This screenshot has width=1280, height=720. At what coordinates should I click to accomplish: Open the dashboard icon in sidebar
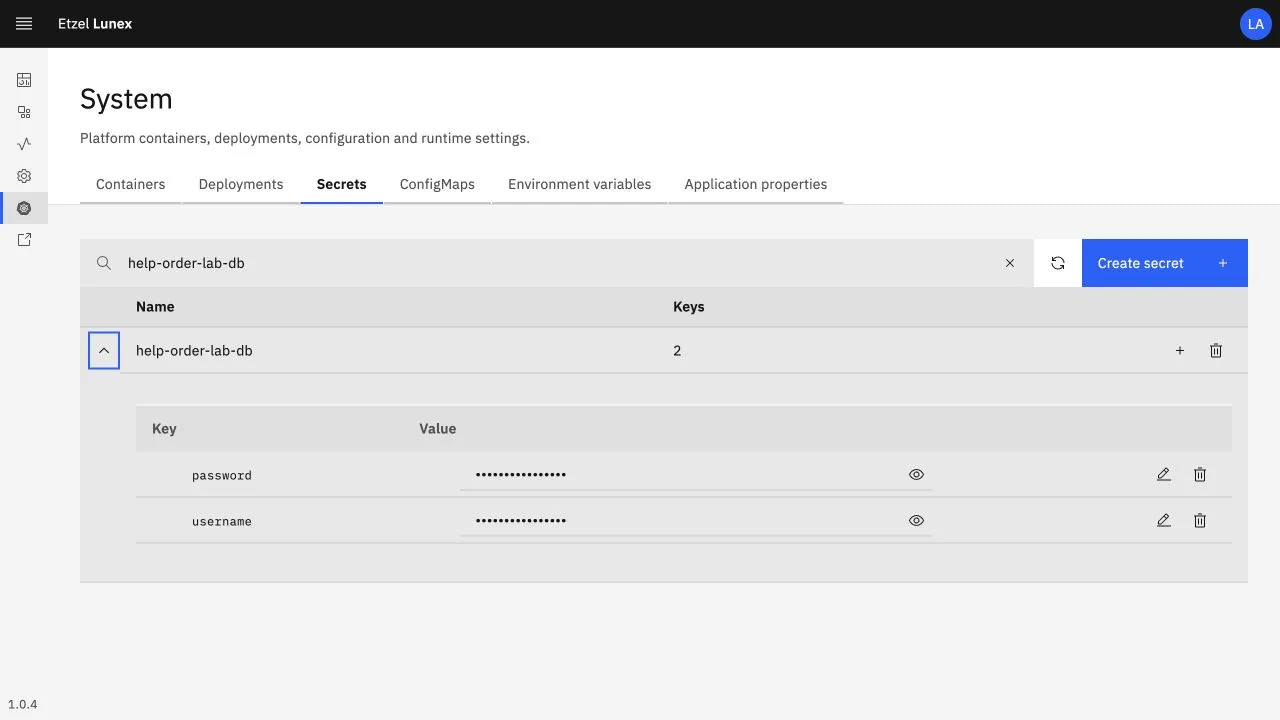pyautogui.click(x=24, y=80)
